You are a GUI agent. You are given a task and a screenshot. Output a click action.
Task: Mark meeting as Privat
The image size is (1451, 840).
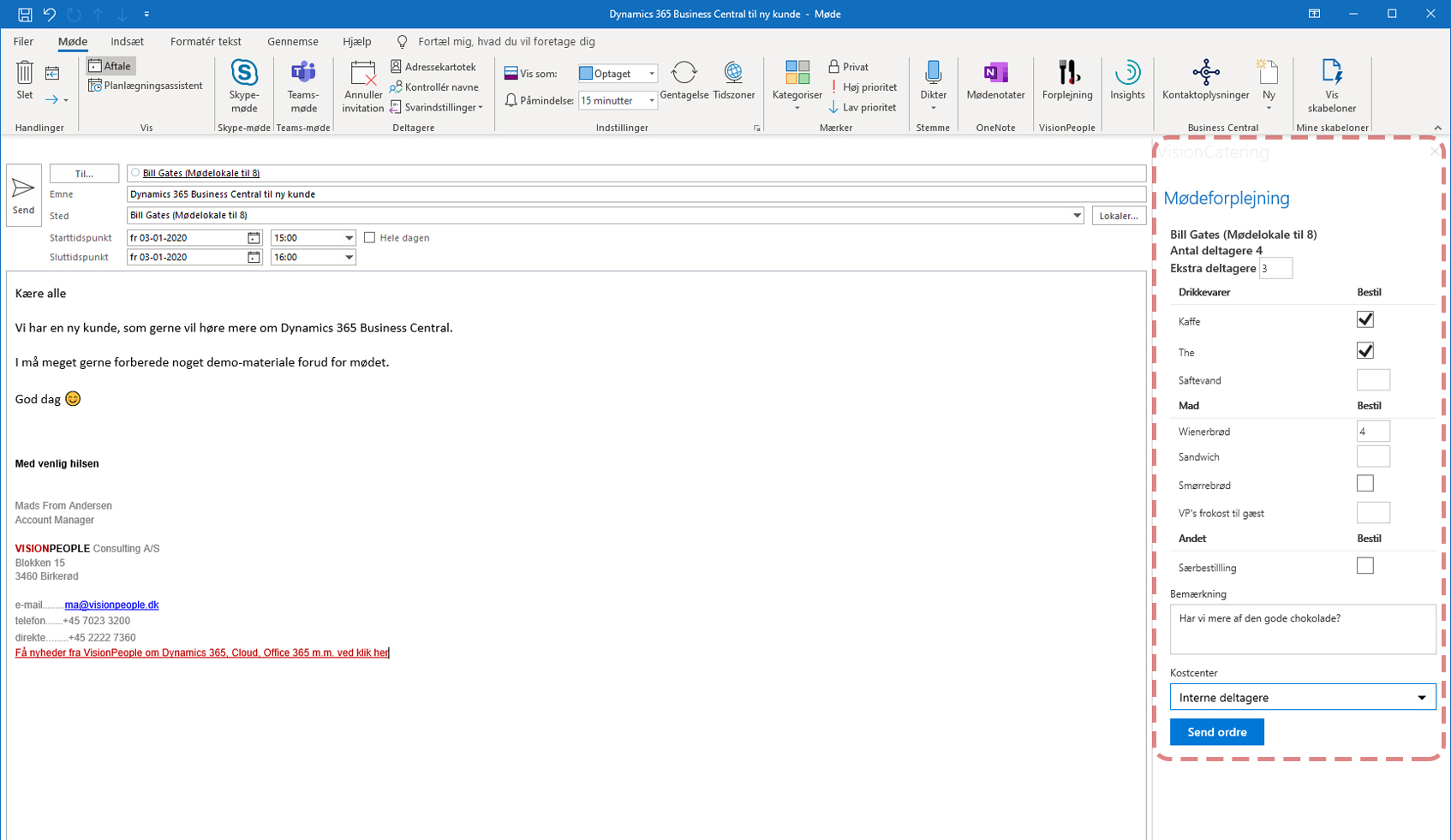848,67
